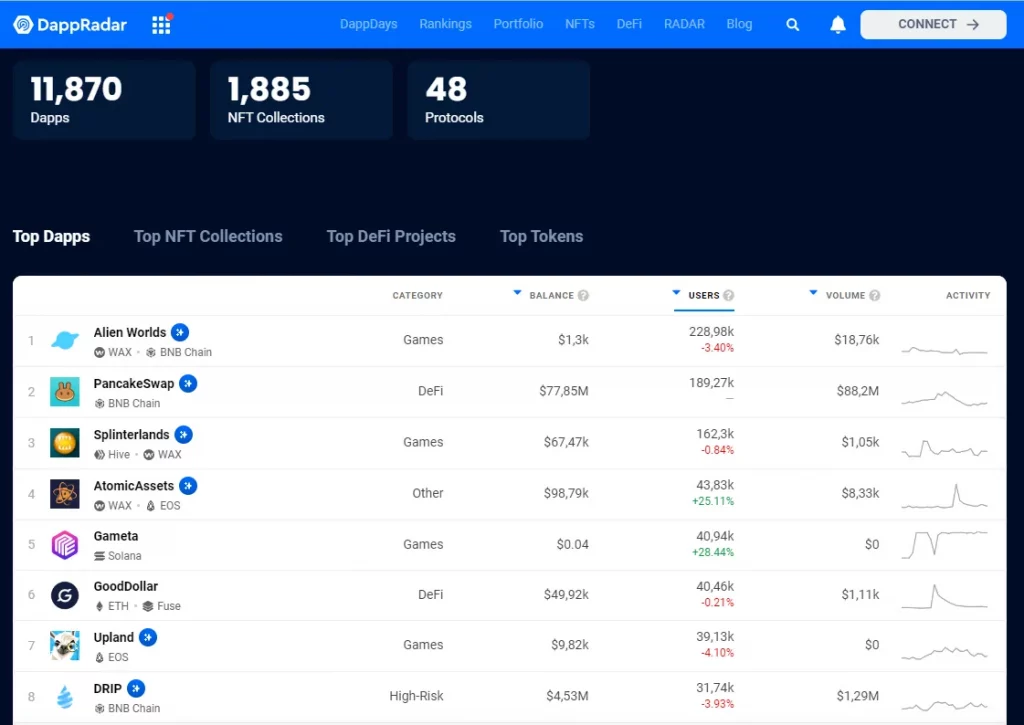Open the search magnifier icon
The image size is (1024, 725).
[792, 25]
